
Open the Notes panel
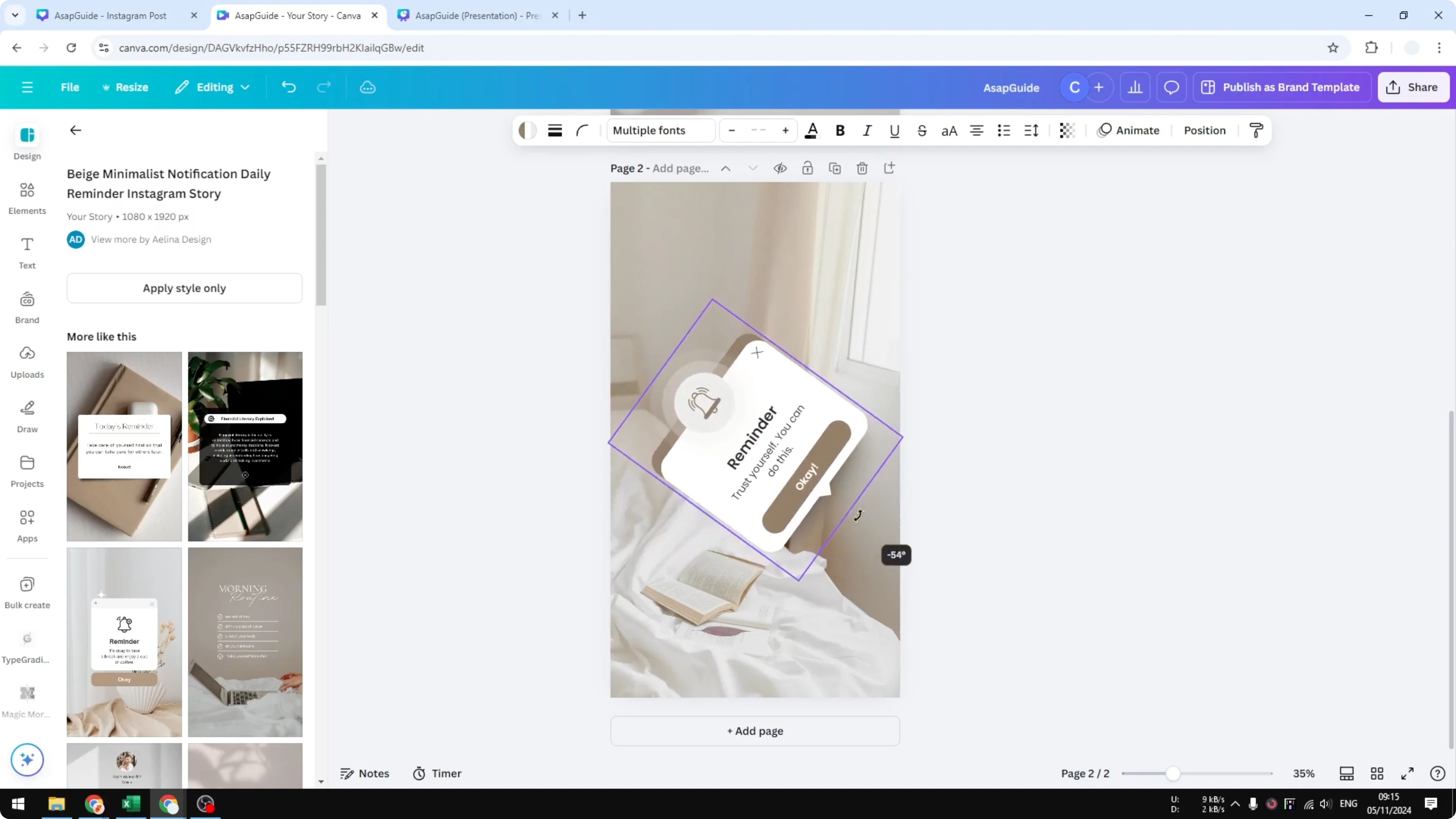point(364,774)
